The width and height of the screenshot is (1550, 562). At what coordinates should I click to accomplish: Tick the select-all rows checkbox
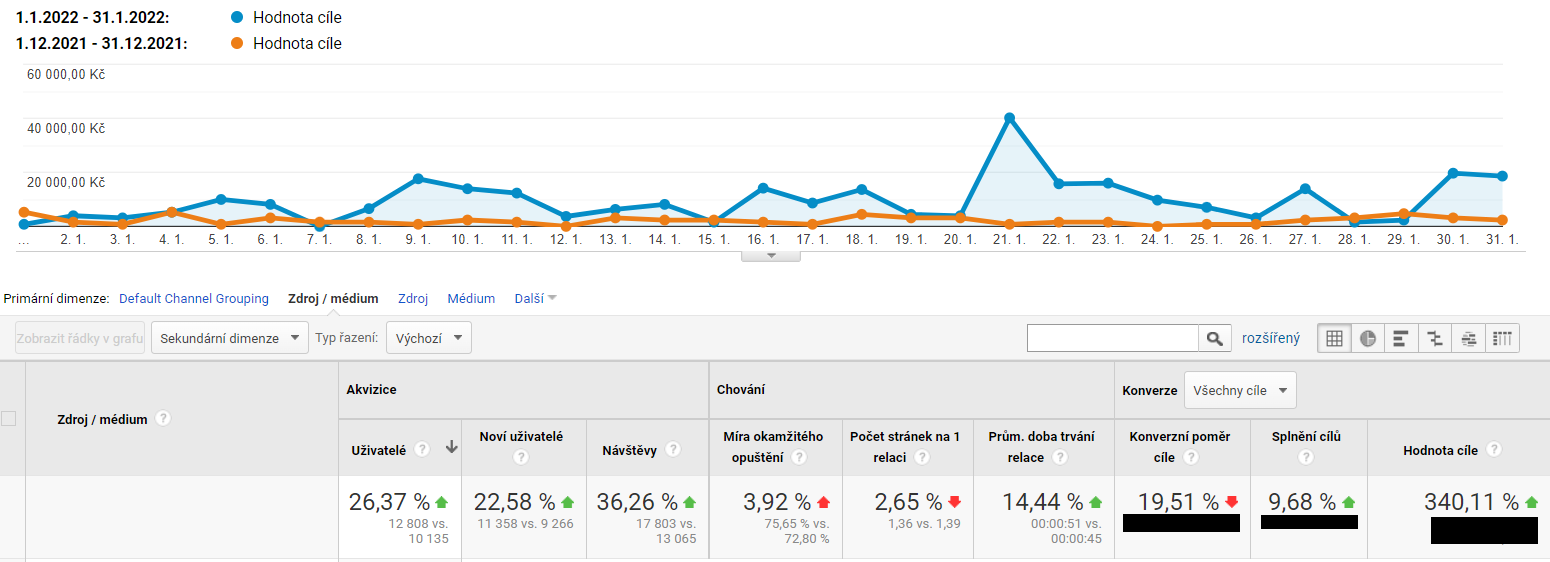pos(8,419)
